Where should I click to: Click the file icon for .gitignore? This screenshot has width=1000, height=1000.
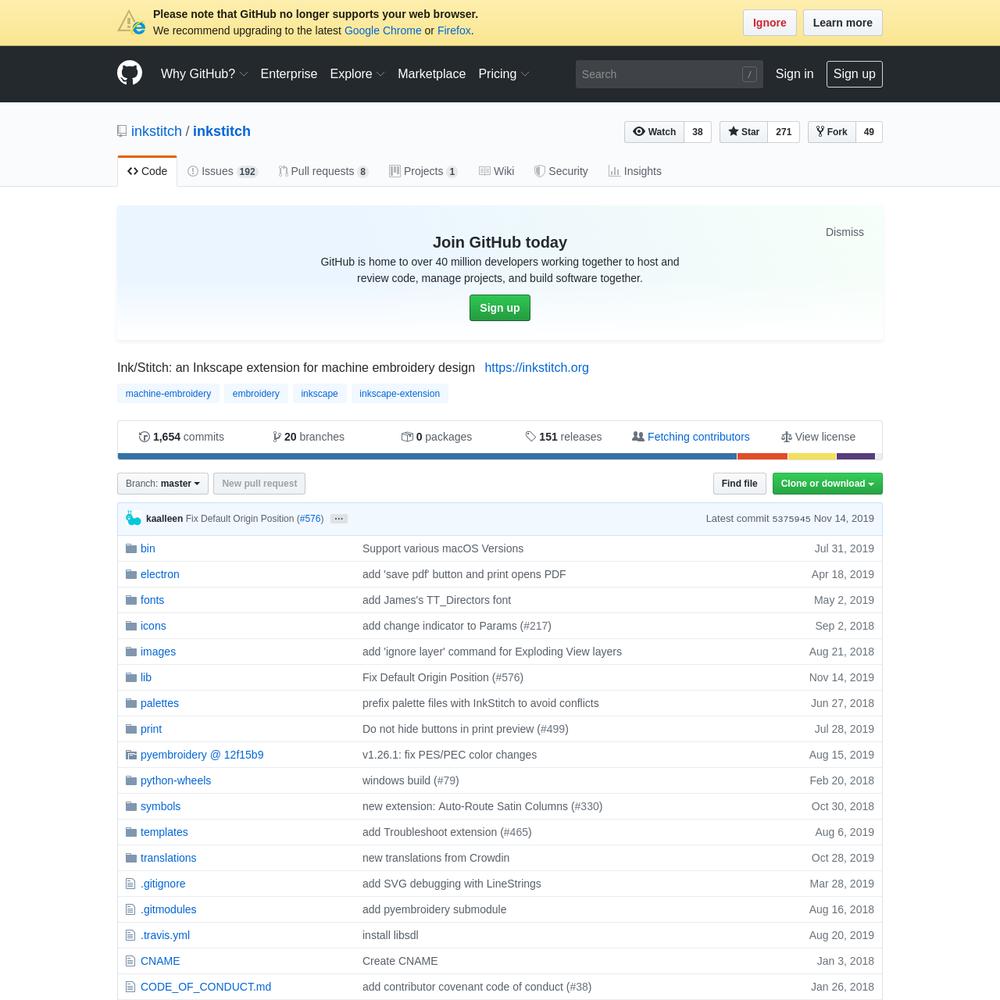[131, 883]
